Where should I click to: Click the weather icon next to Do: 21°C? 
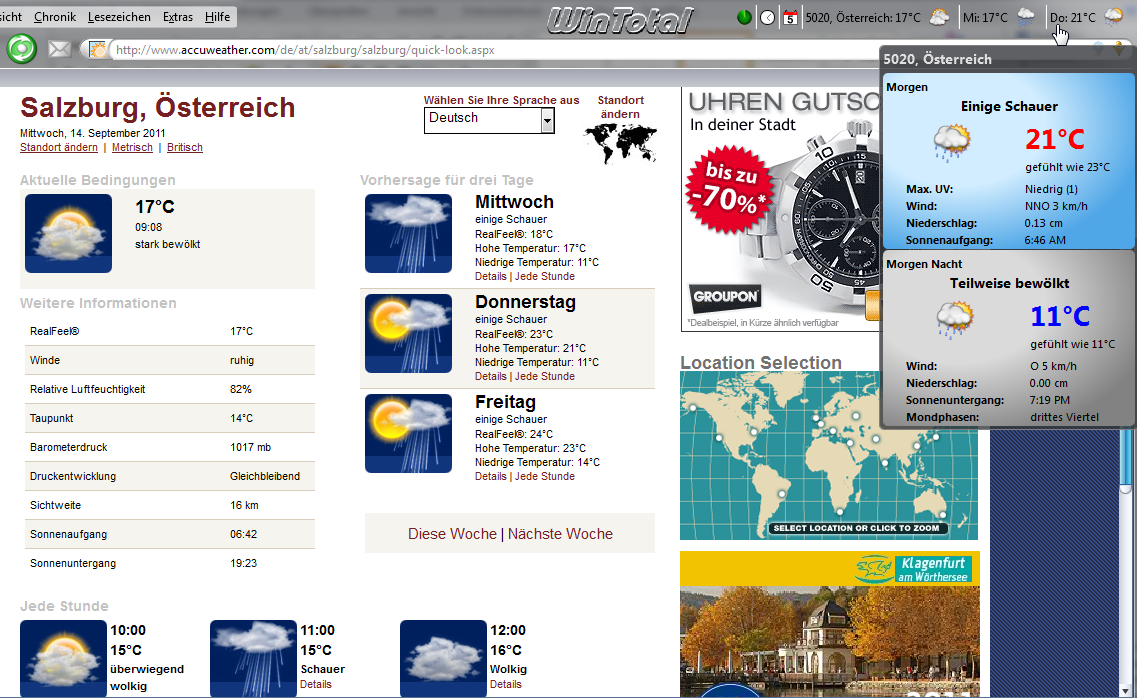click(1114, 17)
